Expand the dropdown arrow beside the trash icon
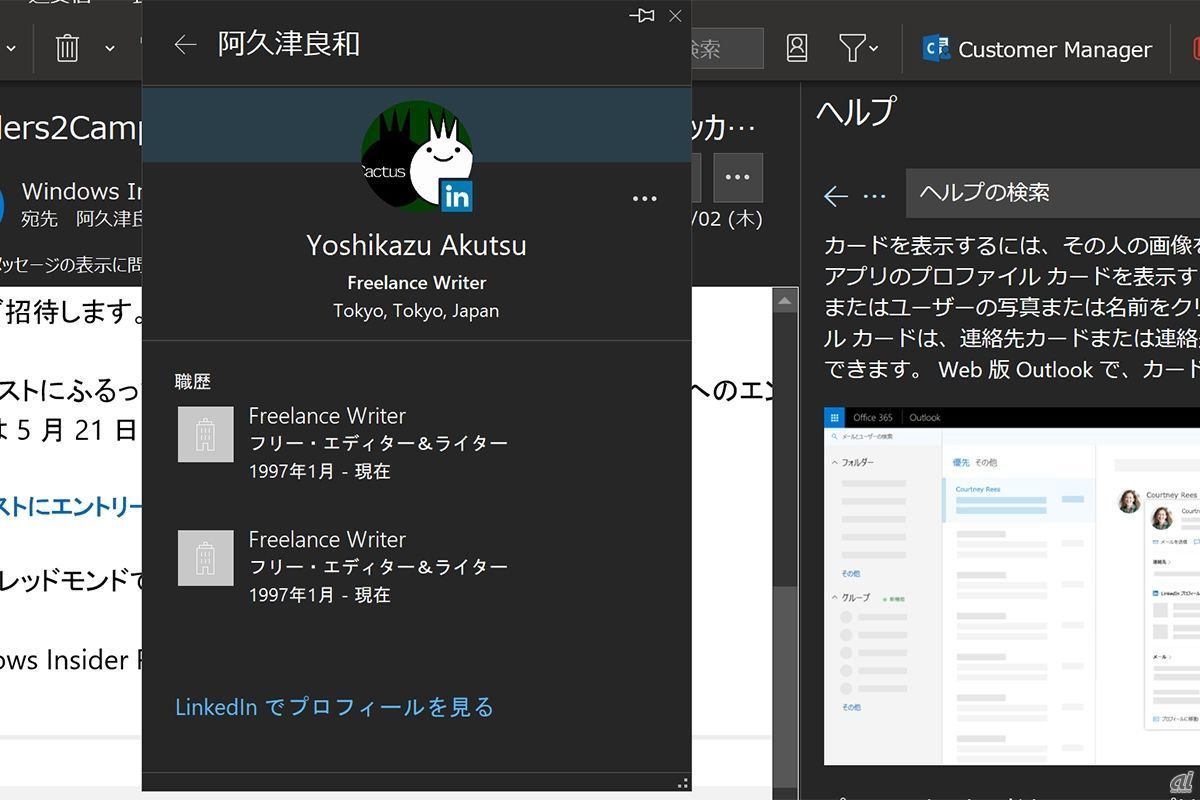1200x800 pixels. [110, 48]
